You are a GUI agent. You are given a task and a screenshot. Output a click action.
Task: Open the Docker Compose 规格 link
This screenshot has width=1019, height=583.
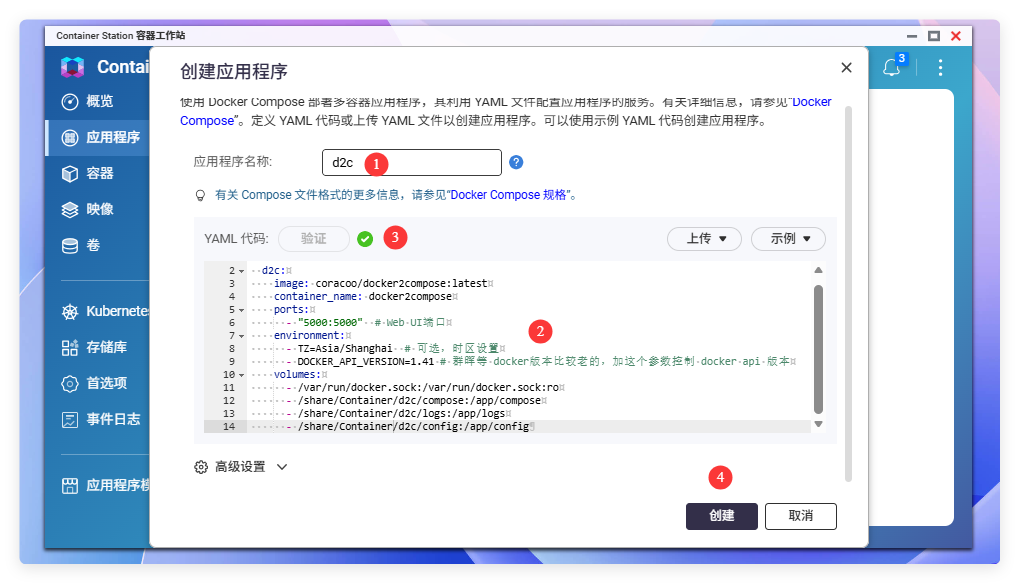pos(509,195)
